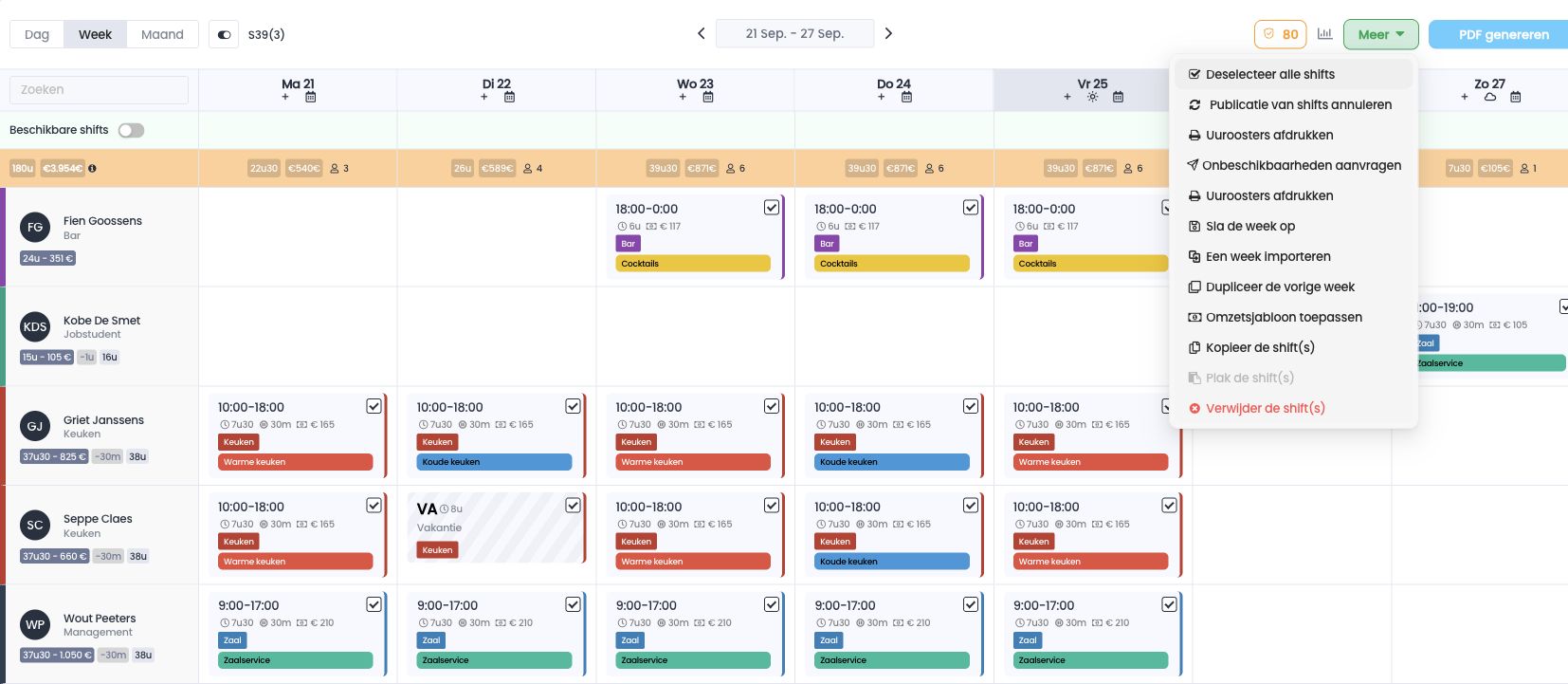Open the calendar icon under Ma 21

tap(311, 97)
